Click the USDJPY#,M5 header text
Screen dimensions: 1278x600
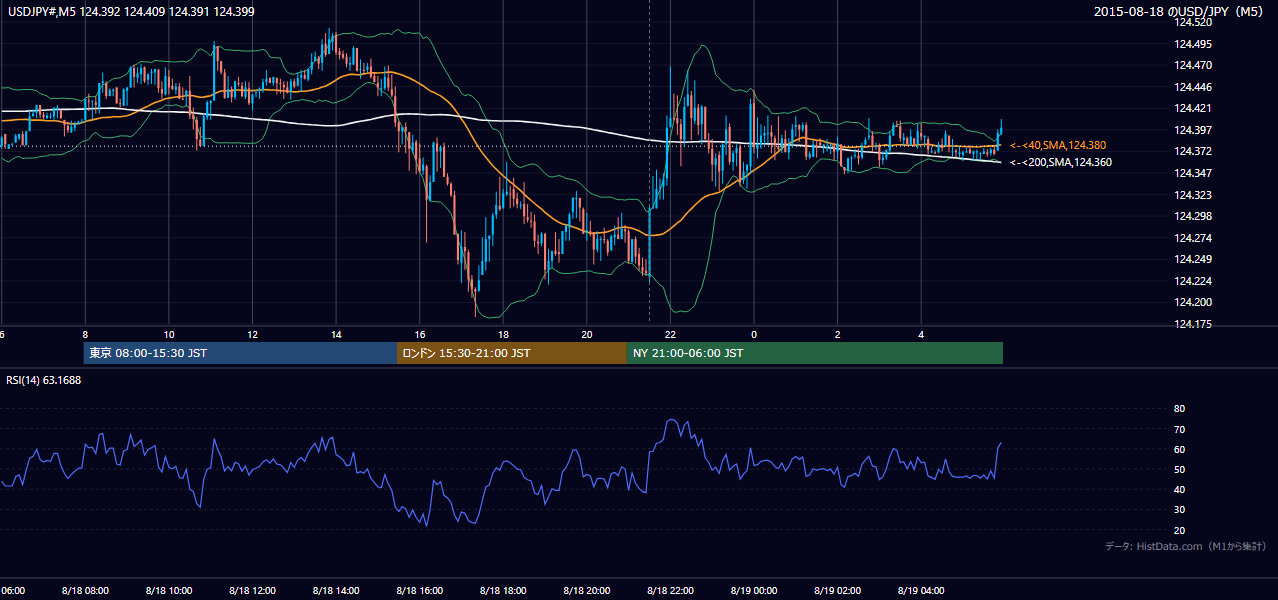coord(130,12)
